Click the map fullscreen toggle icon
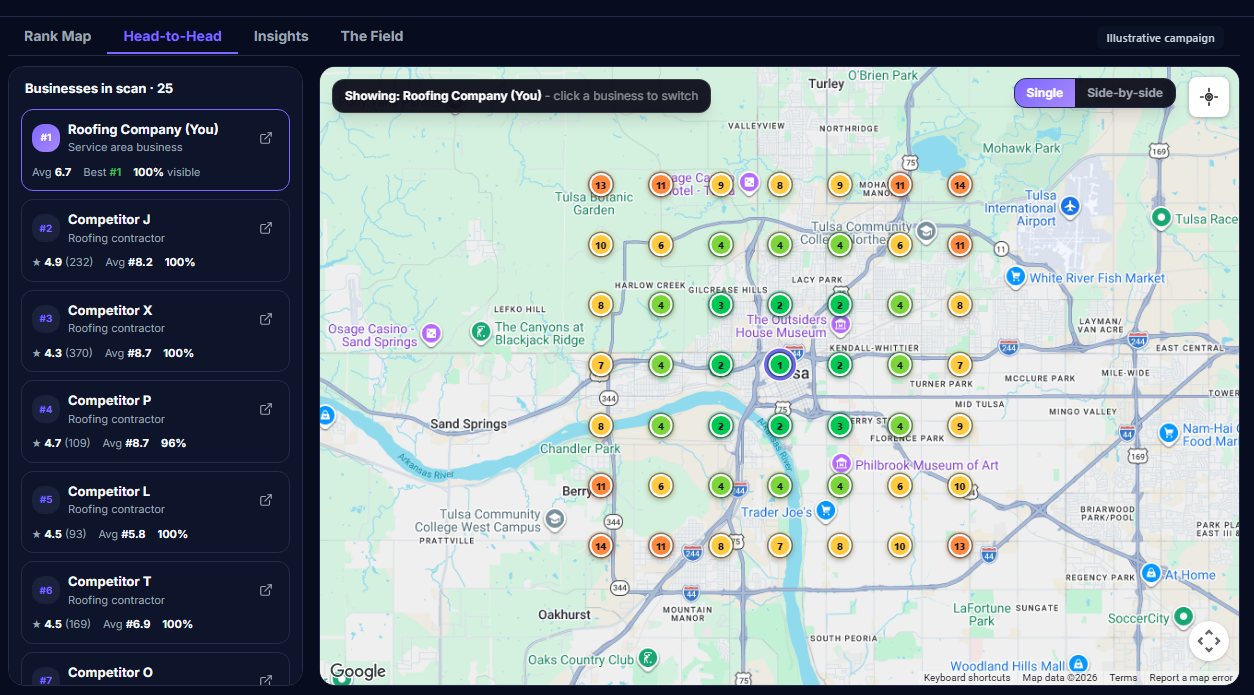Screen dimensions: 1254x695 (1208, 641)
